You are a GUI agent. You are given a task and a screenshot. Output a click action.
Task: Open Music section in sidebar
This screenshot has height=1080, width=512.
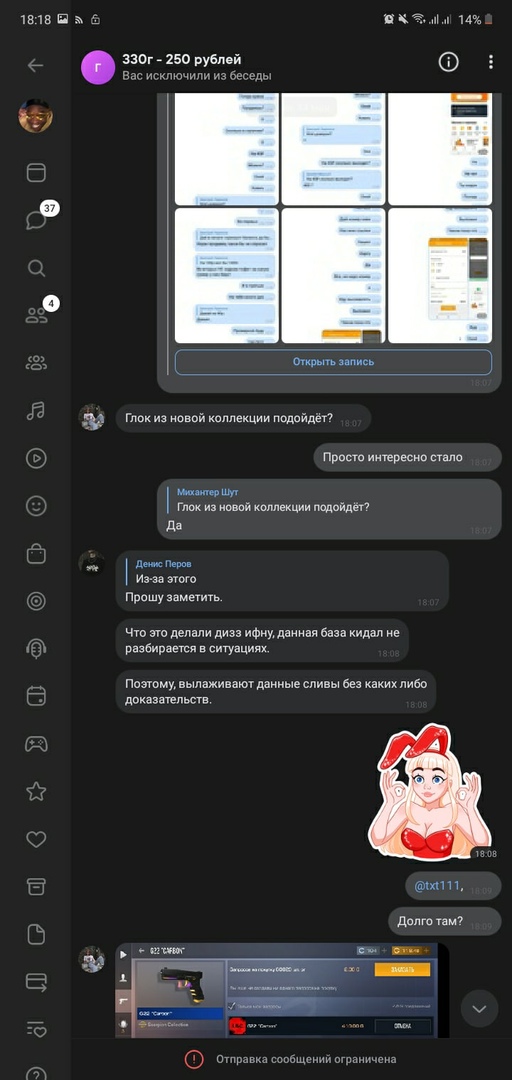coord(36,411)
